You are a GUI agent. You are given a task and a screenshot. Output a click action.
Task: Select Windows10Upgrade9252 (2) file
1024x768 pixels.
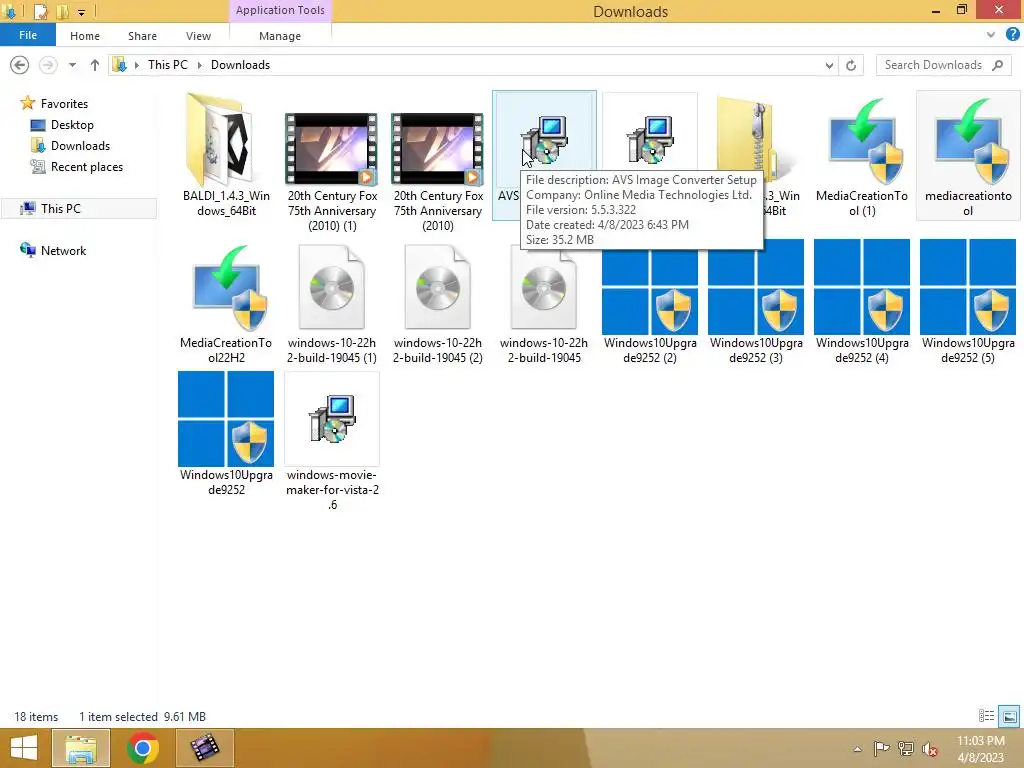point(650,302)
